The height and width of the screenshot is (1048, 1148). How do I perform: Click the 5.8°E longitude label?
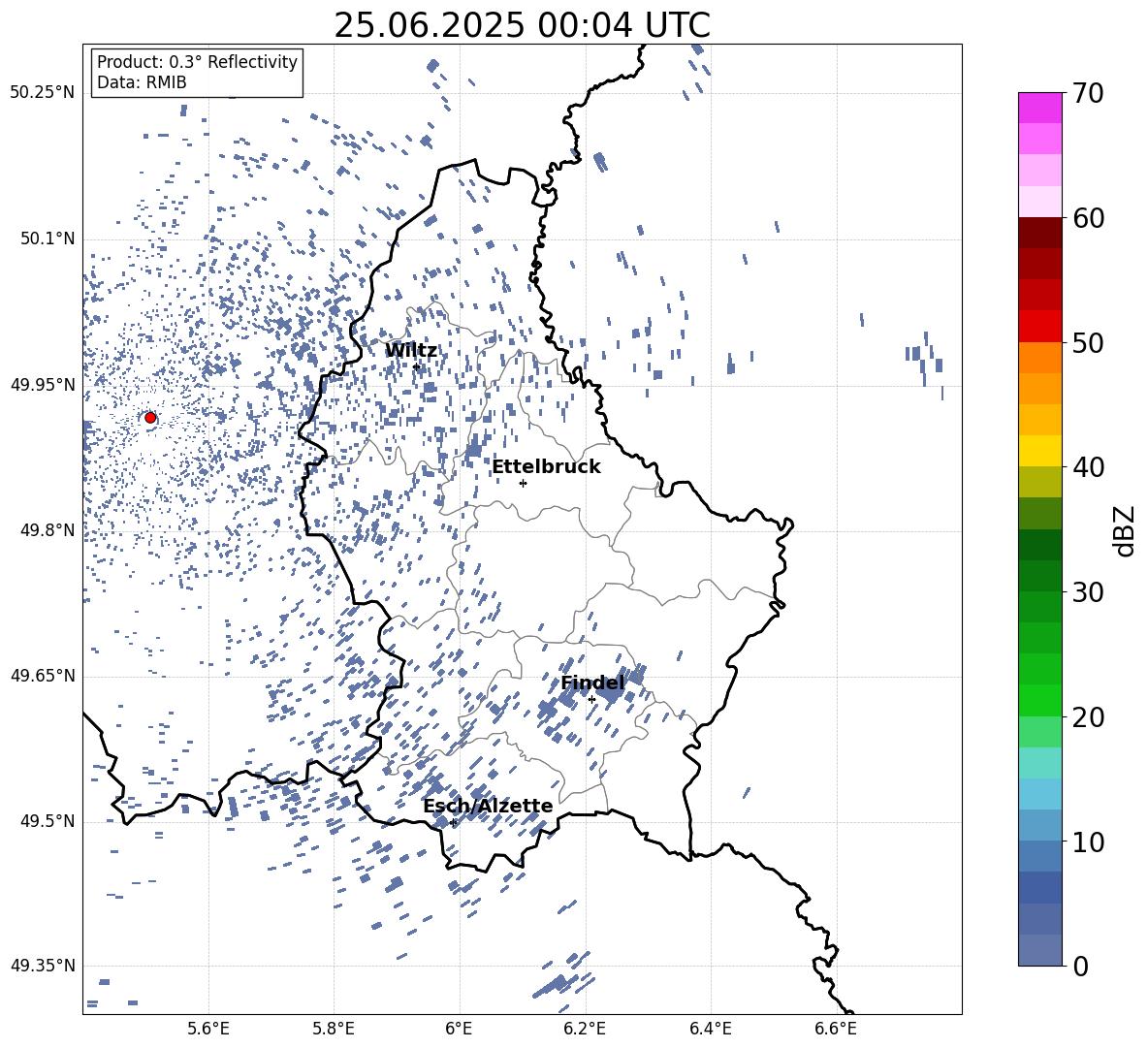click(x=334, y=1029)
